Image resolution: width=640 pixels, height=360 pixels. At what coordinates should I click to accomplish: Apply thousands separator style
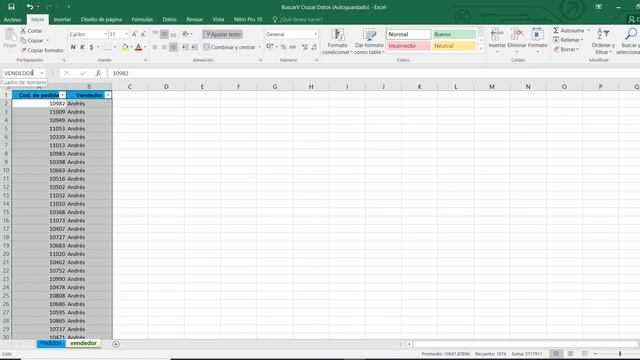pyautogui.click(x=293, y=47)
